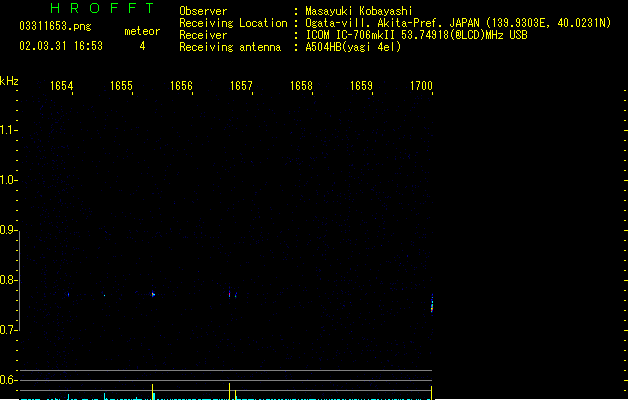Click the 'Receiver' field label
The width and height of the screenshot is (629, 400).
coord(203,35)
